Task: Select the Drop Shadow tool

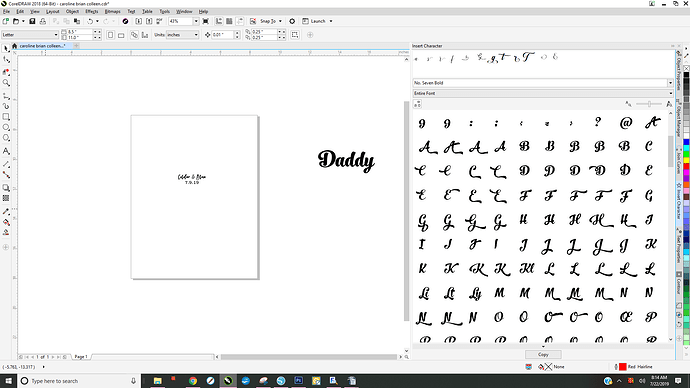Action: pyautogui.click(x=6, y=188)
